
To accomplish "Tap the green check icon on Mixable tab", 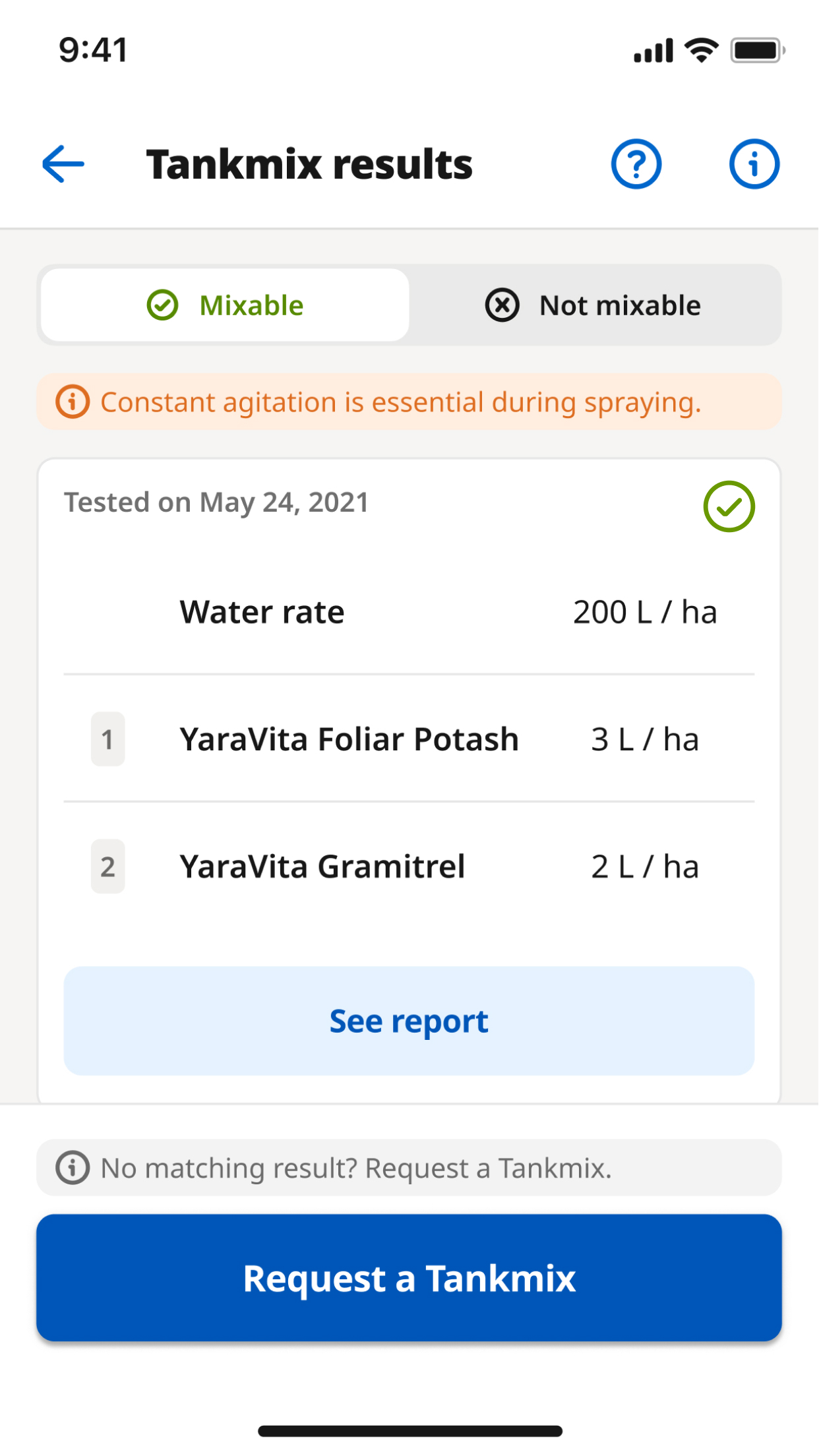I will 162,305.
